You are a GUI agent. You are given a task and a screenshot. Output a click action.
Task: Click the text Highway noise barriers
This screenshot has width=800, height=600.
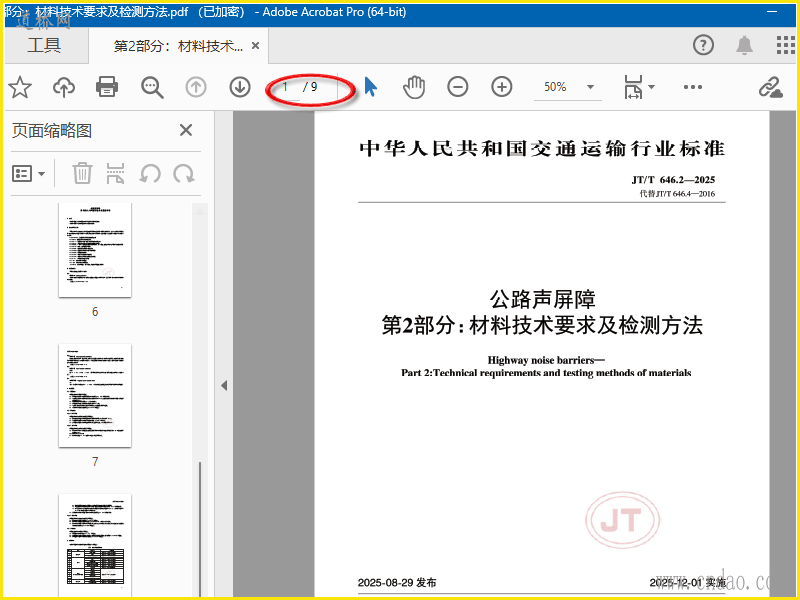tap(546, 360)
